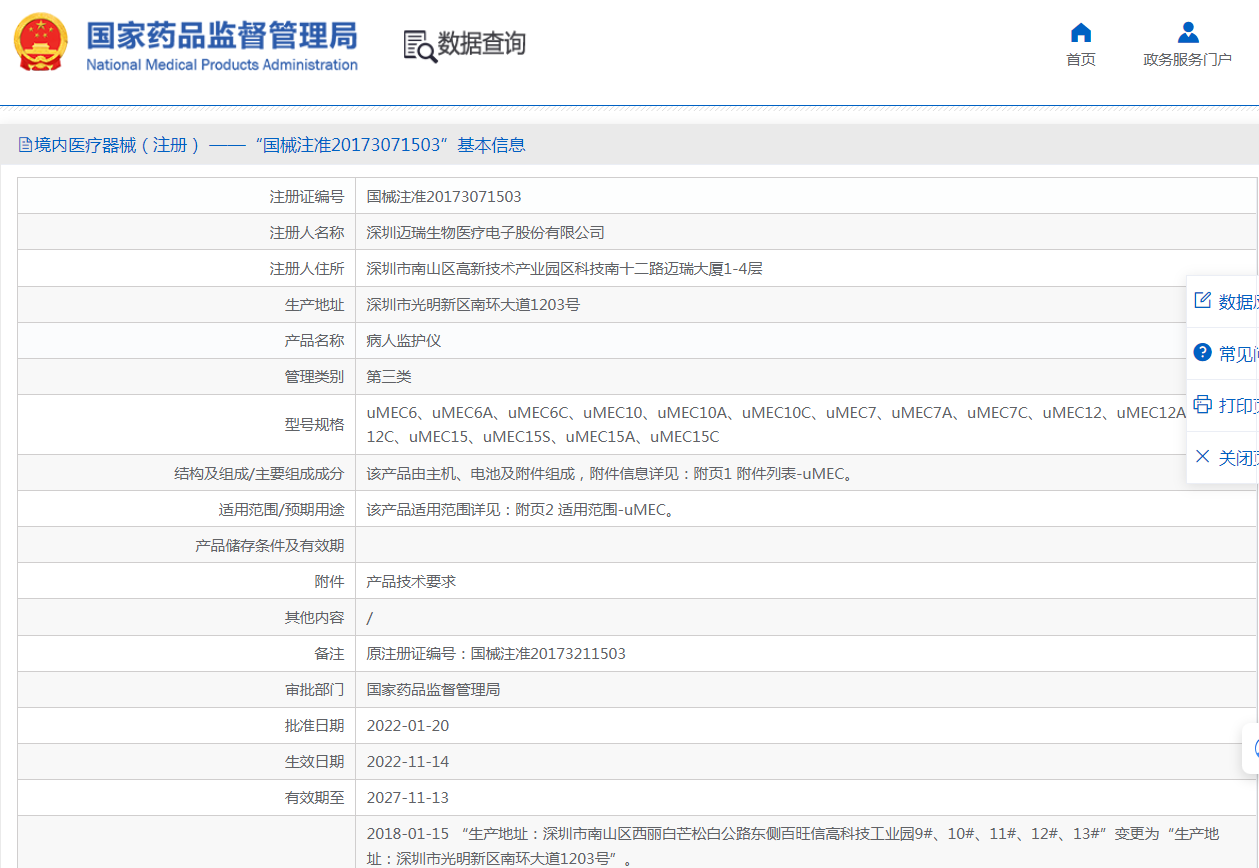The height and width of the screenshot is (868, 1259).
Task: Click the 适用范围/预期用途 label
Action: click(281, 510)
